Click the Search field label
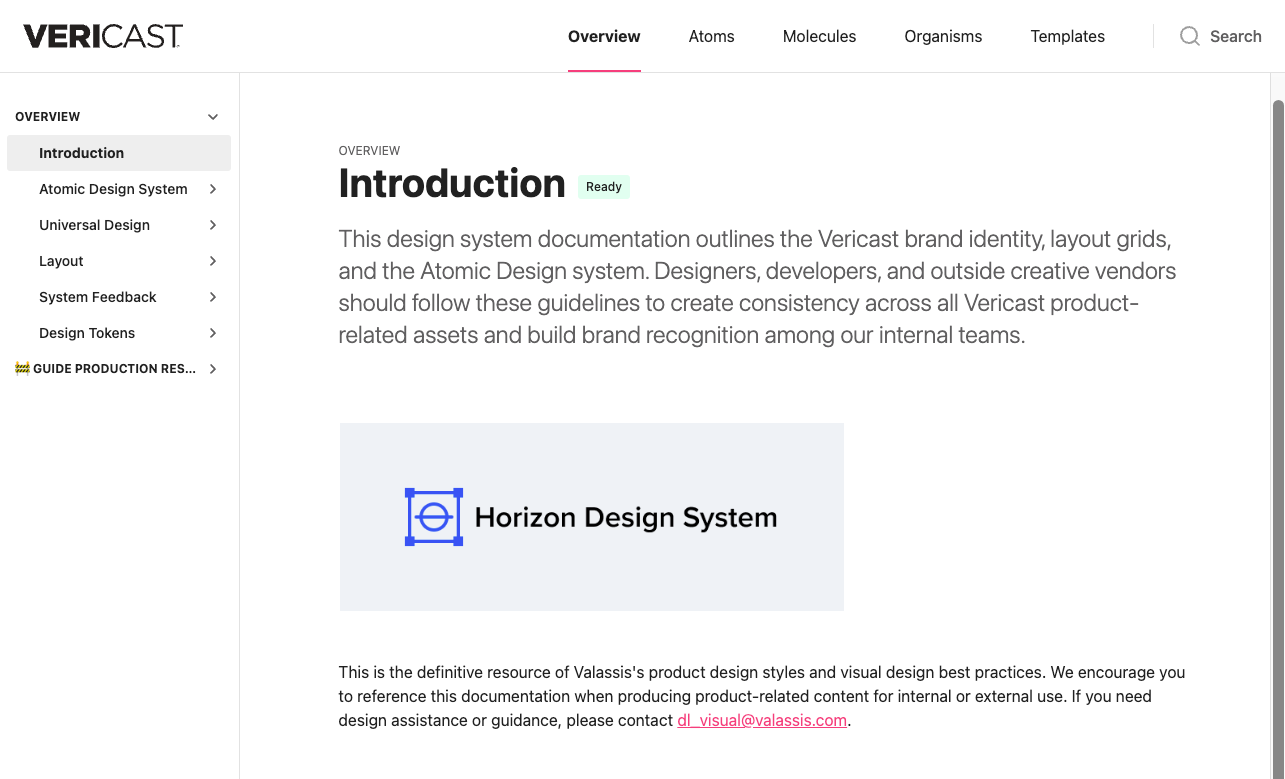Image resolution: width=1285 pixels, height=779 pixels. click(1236, 36)
